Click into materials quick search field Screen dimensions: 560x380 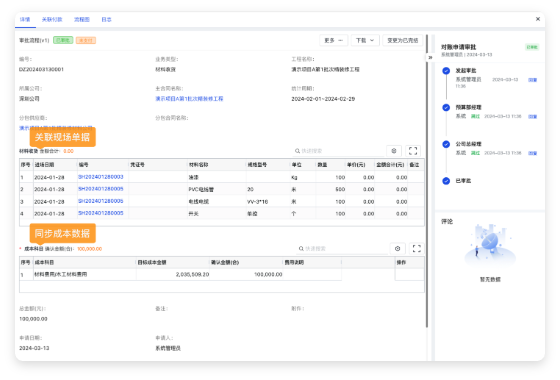[x=338, y=151]
